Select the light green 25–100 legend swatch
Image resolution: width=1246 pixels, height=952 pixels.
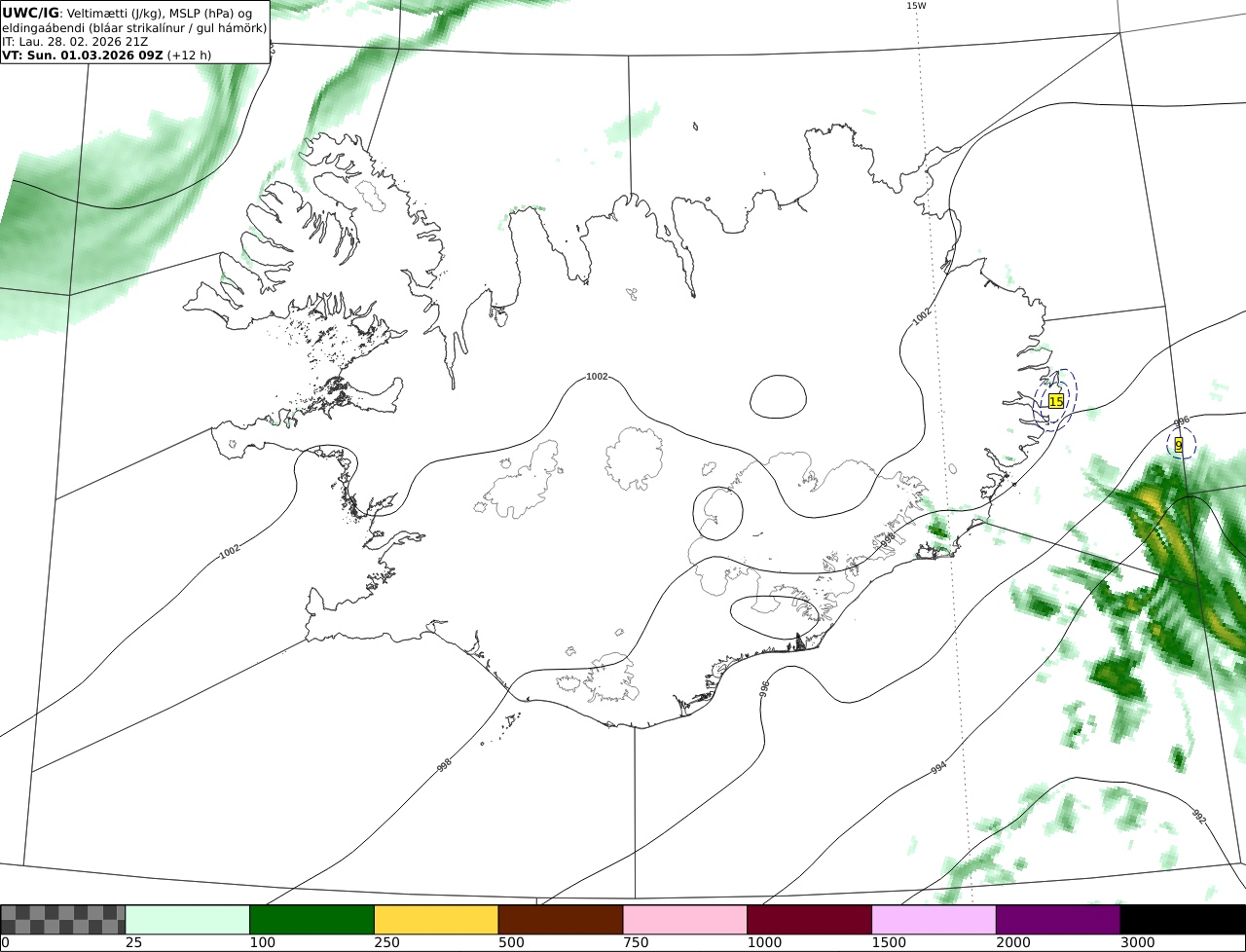[188, 920]
